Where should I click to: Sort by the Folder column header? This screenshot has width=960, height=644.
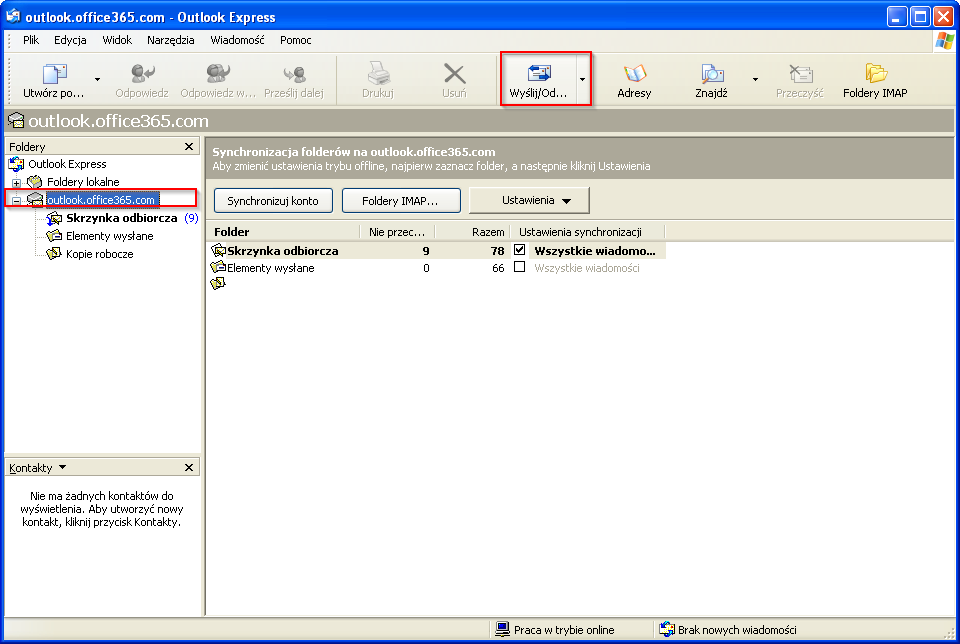click(283, 232)
